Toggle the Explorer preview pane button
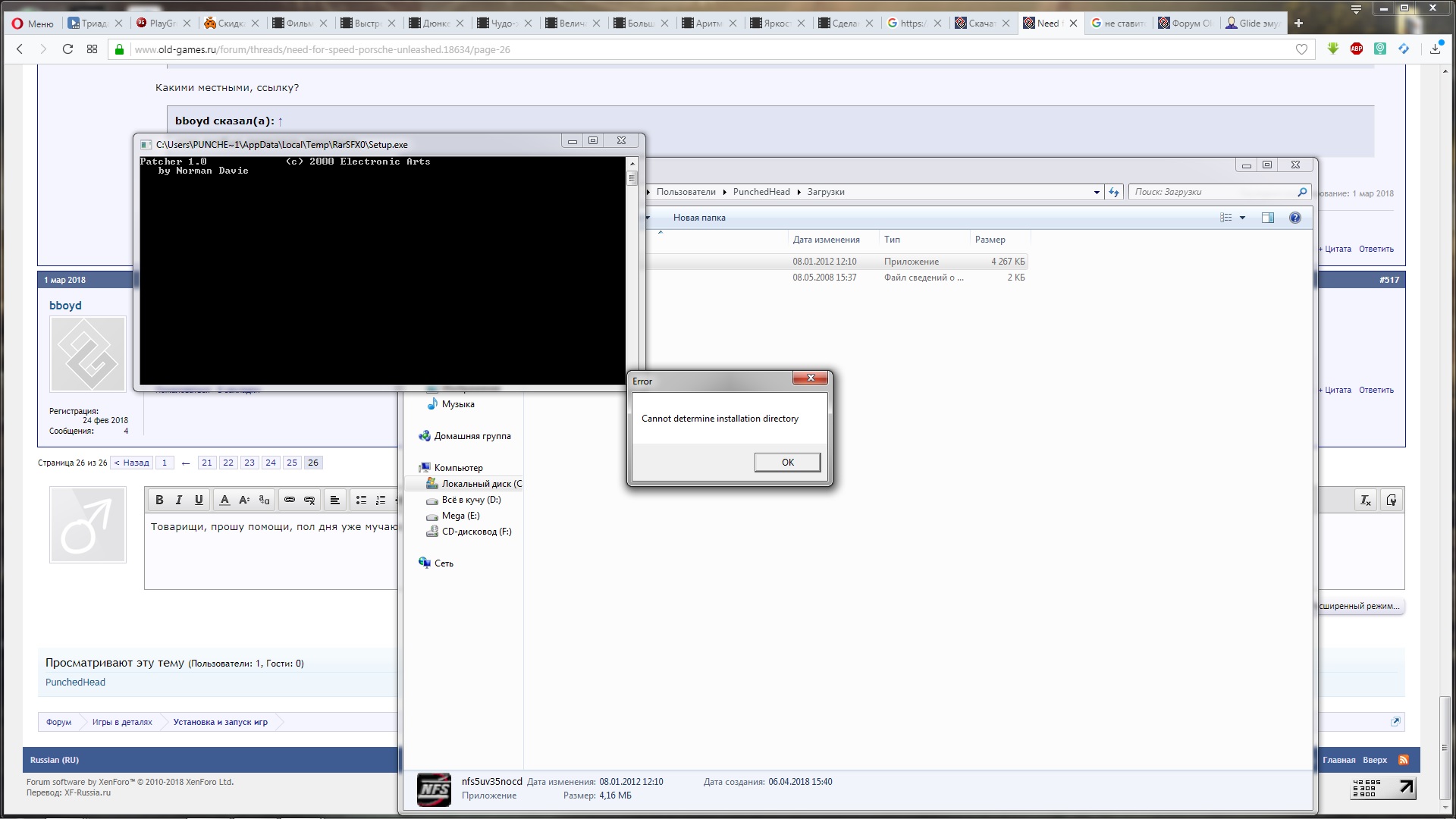The width and height of the screenshot is (1456, 819). [x=1267, y=218]
